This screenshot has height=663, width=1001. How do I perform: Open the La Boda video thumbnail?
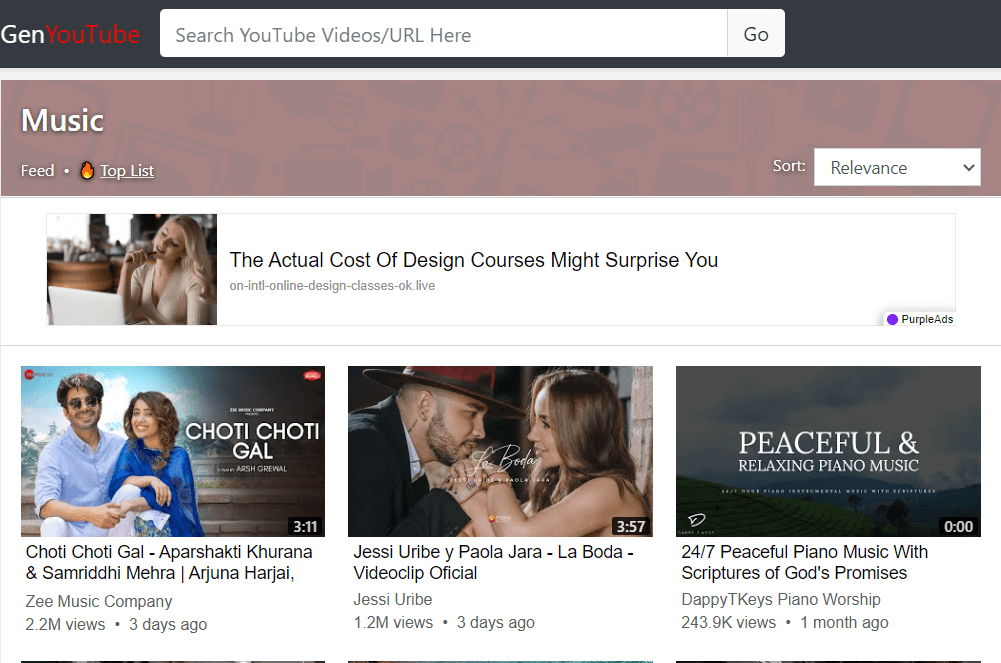point(500,451)
